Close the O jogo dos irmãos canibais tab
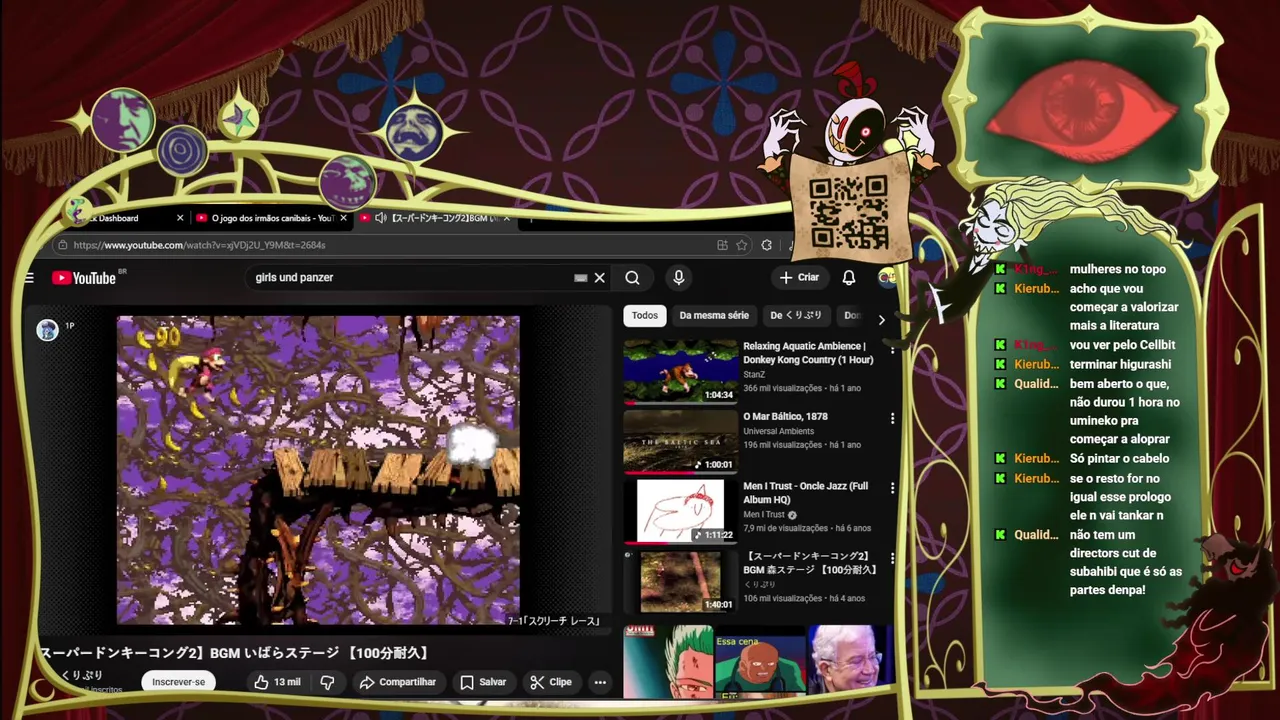Image resolution: width=1280 pixels, height=720 pixels. (x=343, y=218)
